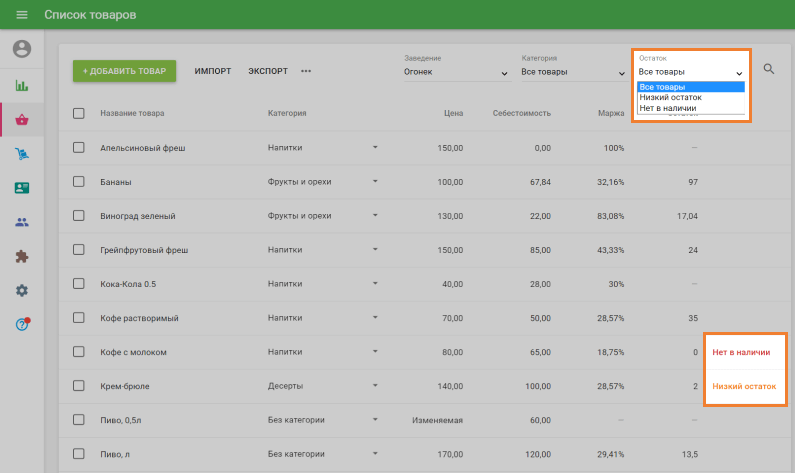The height and width of the screenshot is (473, 795).
Task: Click the Десерты category cell
Action: tap(285, 386)
